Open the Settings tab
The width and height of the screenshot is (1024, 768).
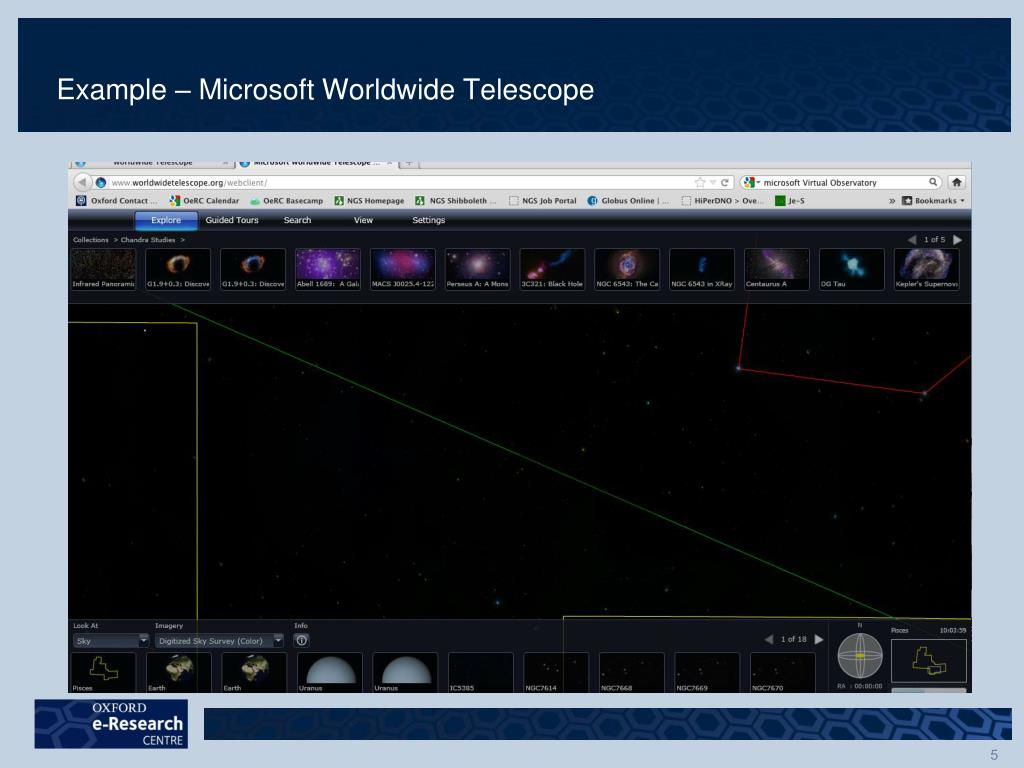point(428,220)
